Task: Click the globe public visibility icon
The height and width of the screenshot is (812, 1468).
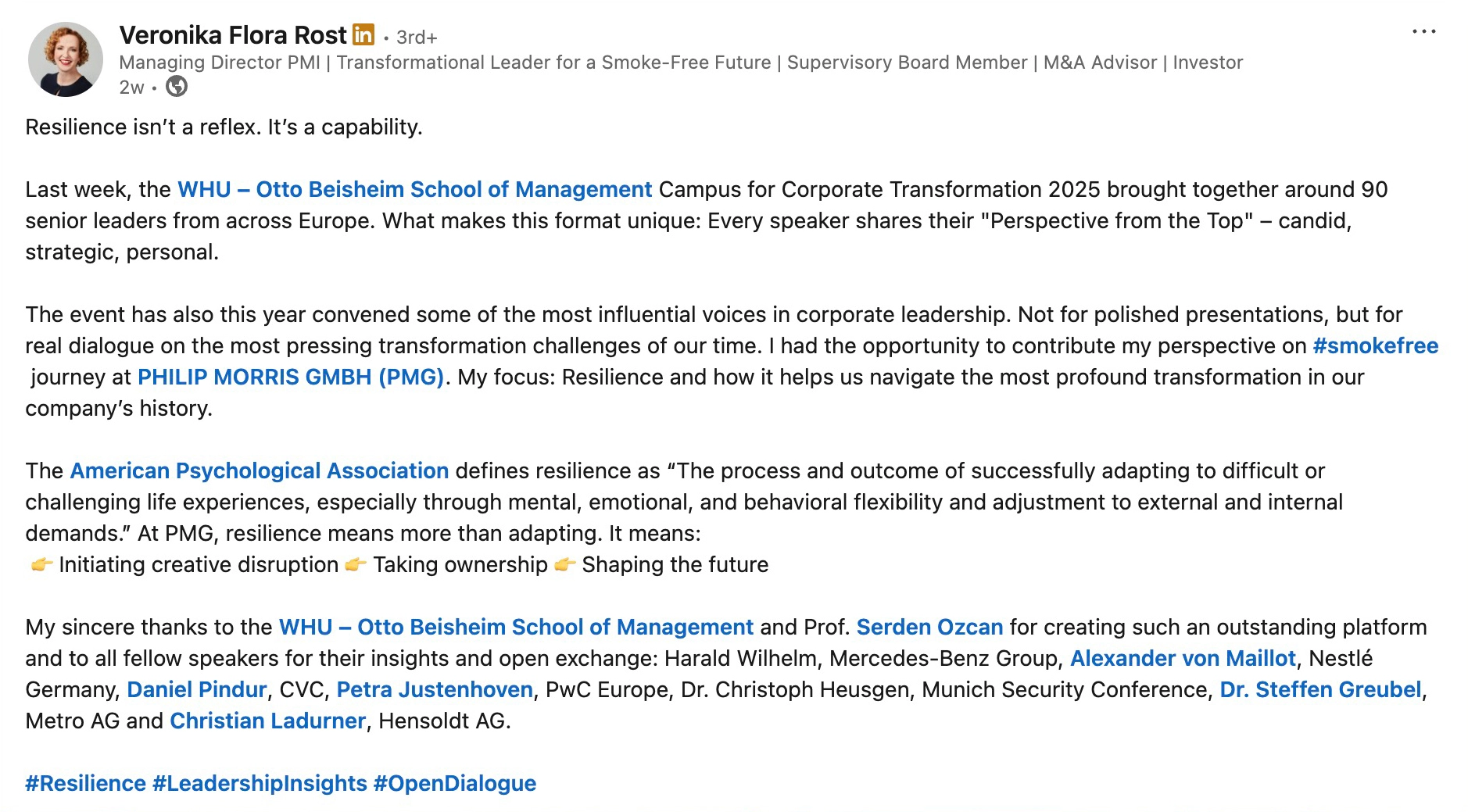Action: [177, 86]
